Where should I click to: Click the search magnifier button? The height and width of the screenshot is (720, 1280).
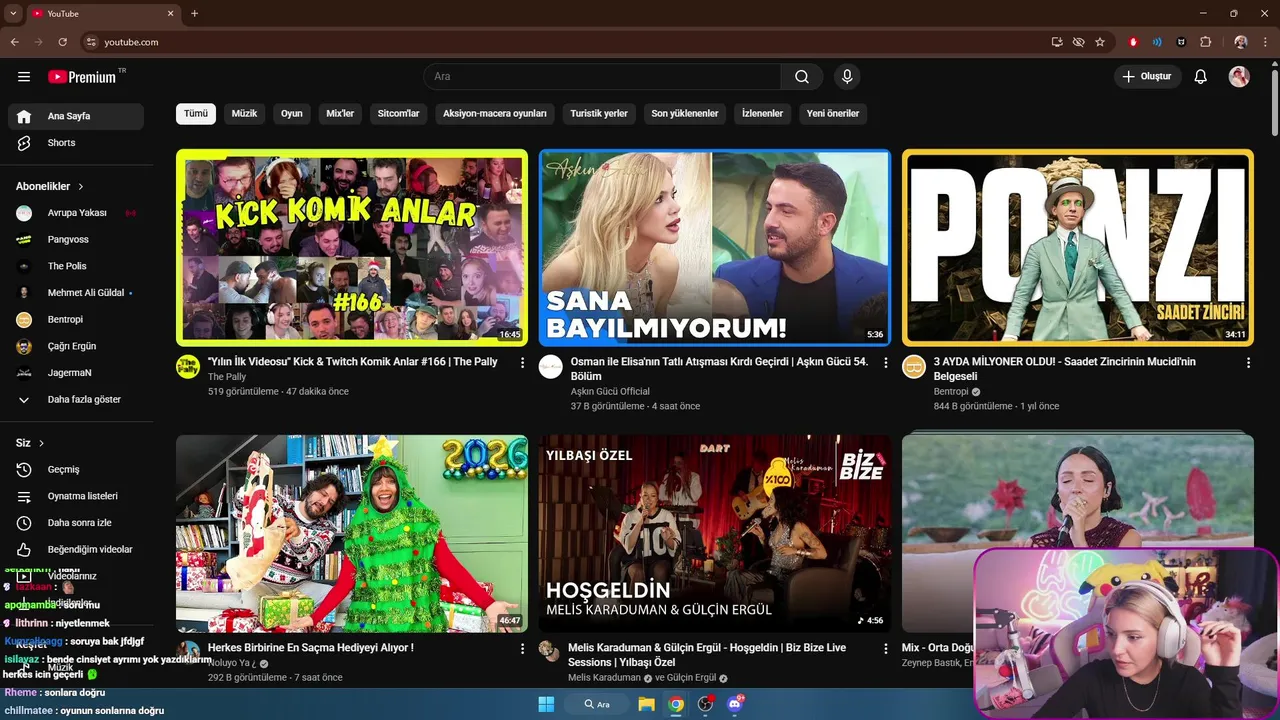click(x=802, y=77)
